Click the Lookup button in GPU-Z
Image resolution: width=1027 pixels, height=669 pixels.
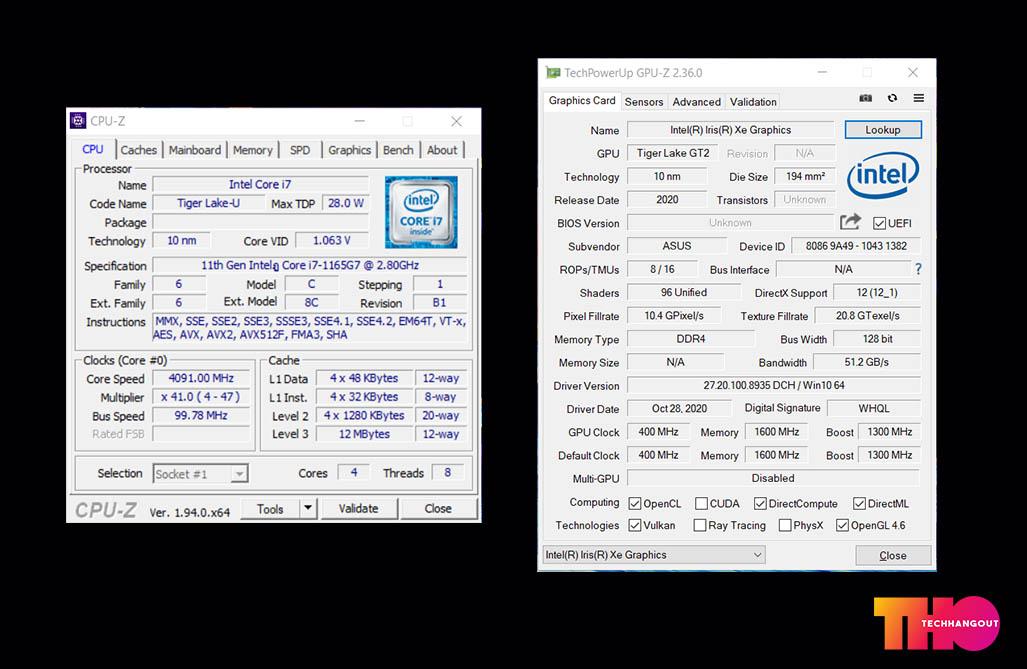point(883,130)
